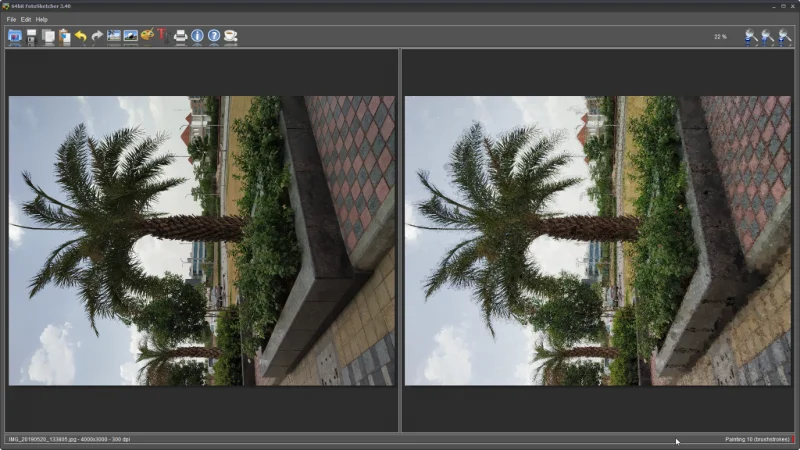800x450 pixels.
Task: Paste from clipboard using the clipboard icon
Action: coord(65,36)
